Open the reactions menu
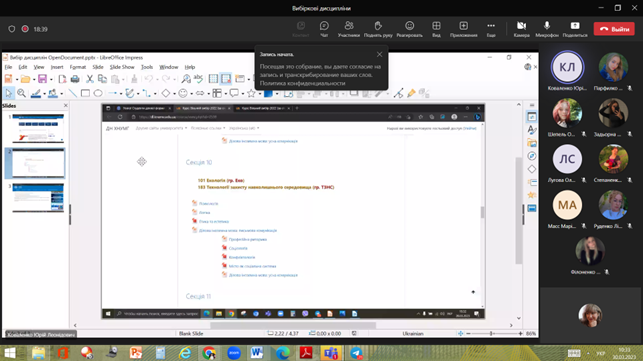This screenshot has height=361, width=643. click(409, 29)
